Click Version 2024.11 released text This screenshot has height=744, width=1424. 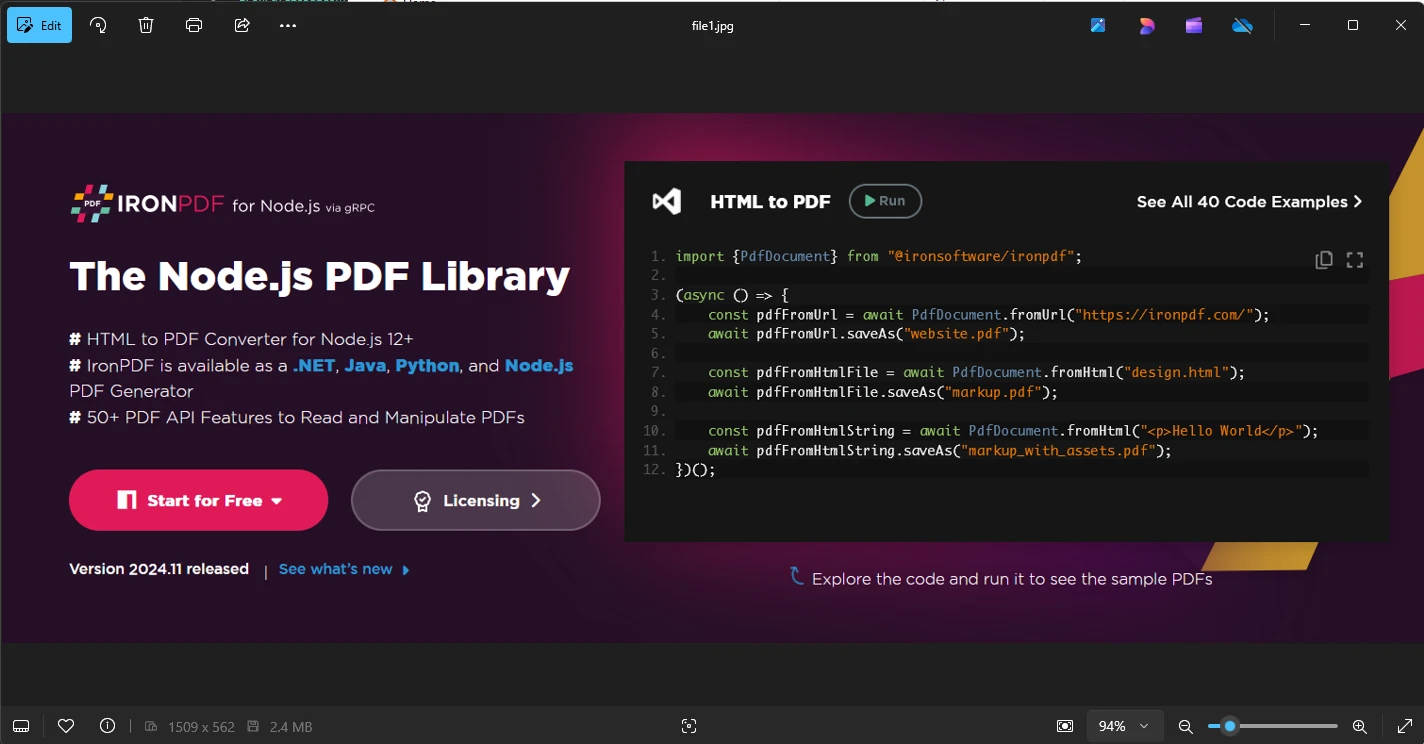(159, 569)
